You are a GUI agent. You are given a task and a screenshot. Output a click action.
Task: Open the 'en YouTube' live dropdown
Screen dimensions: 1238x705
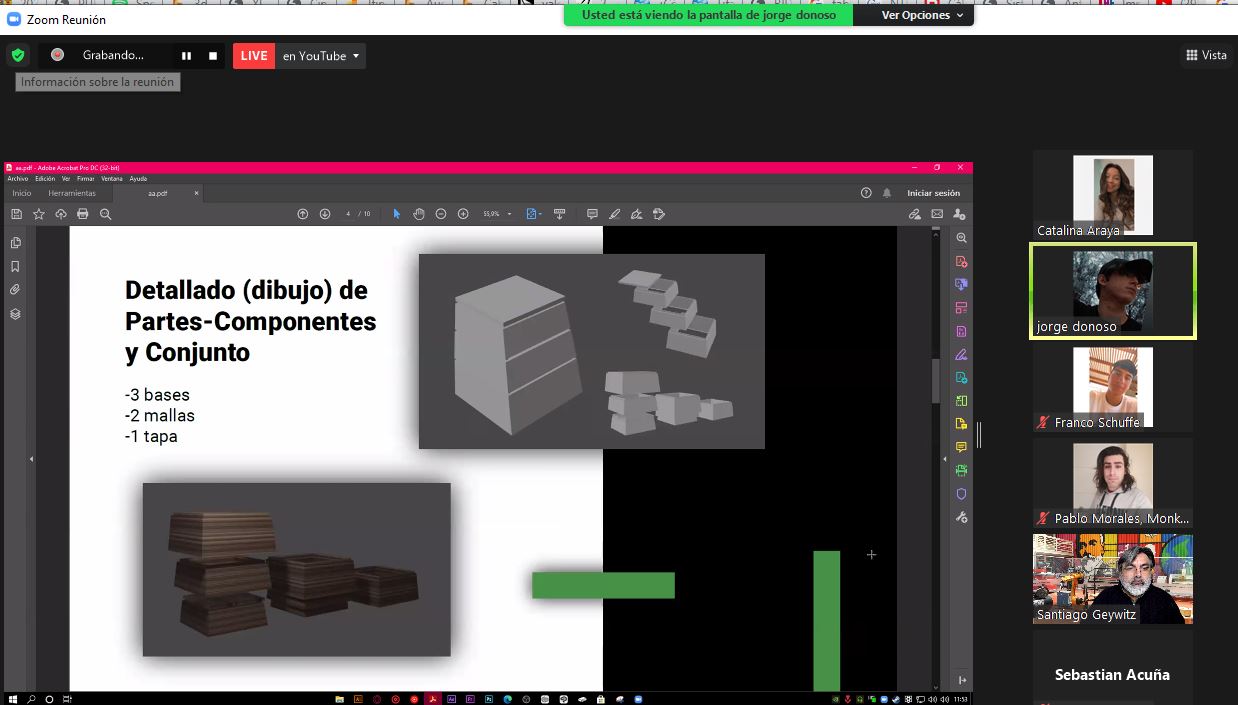click(x=321, y=56)
